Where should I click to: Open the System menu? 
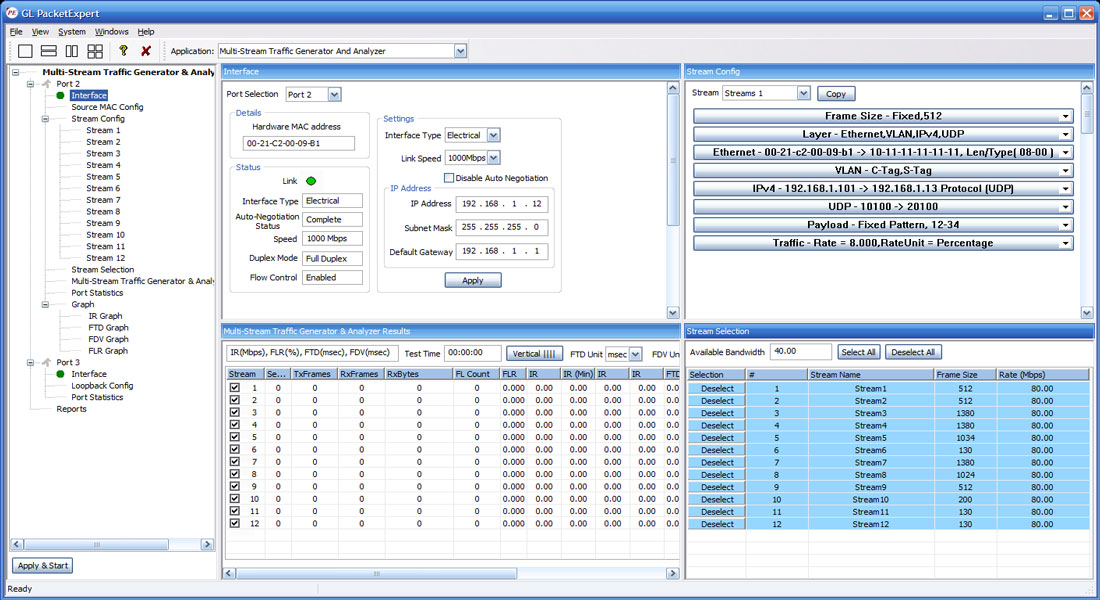click(x=72, y=32)
